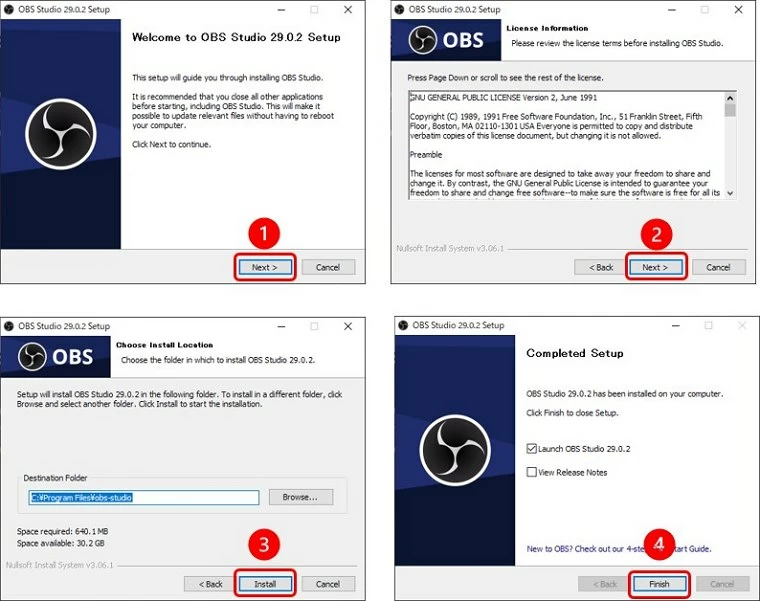Click the license text scrollbar thumb
760x601 pixels.
click(730, 110)
